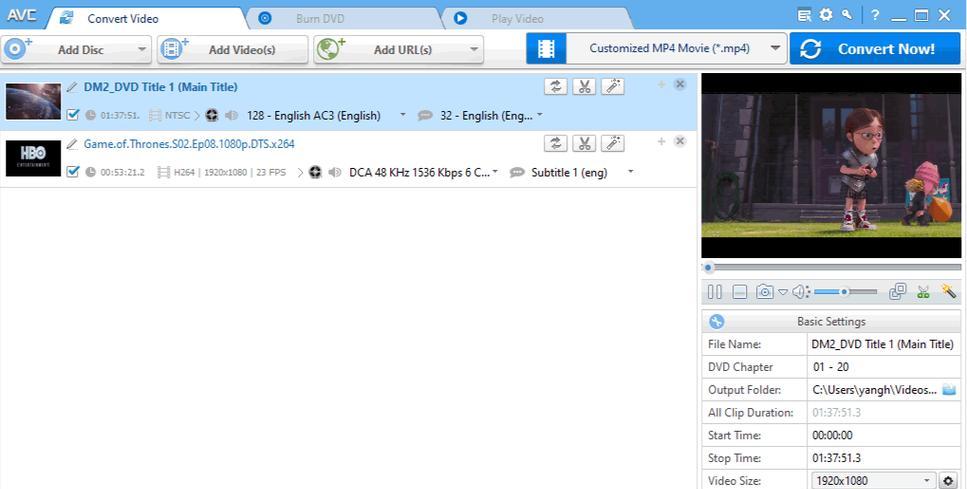
Task: Open the settings gear in the title bar
Action: point(826,15)
